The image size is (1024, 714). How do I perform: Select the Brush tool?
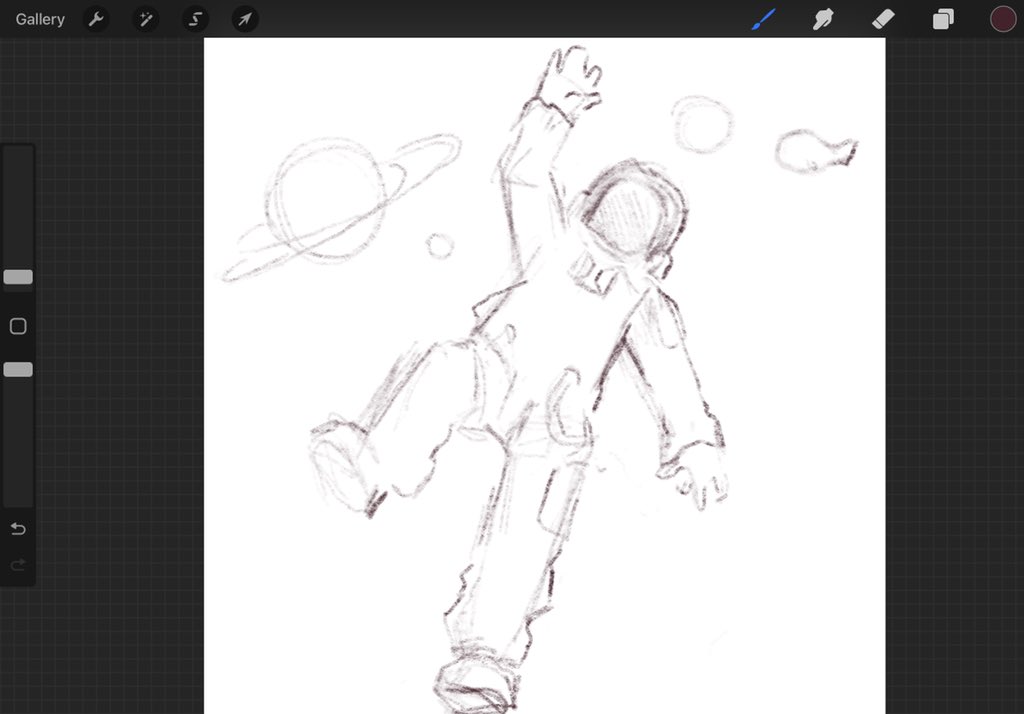(763, 19)
